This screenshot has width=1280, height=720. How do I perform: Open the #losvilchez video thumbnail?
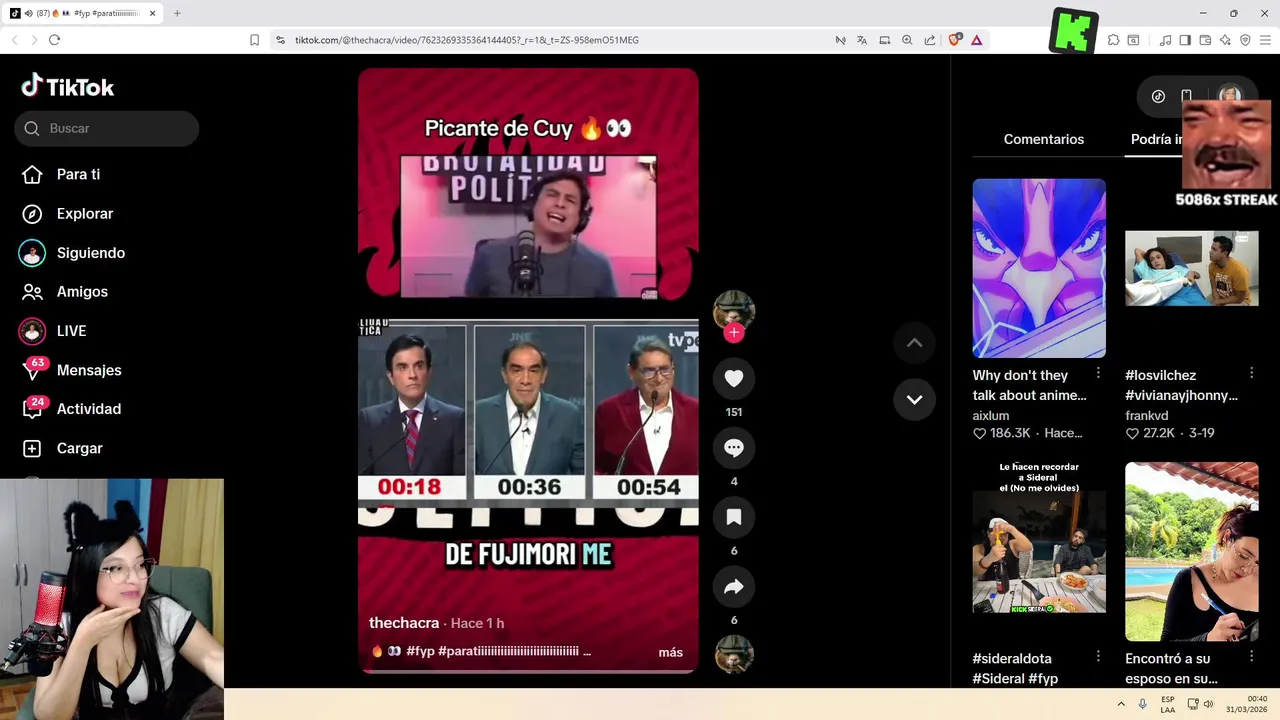point(1192,268)
